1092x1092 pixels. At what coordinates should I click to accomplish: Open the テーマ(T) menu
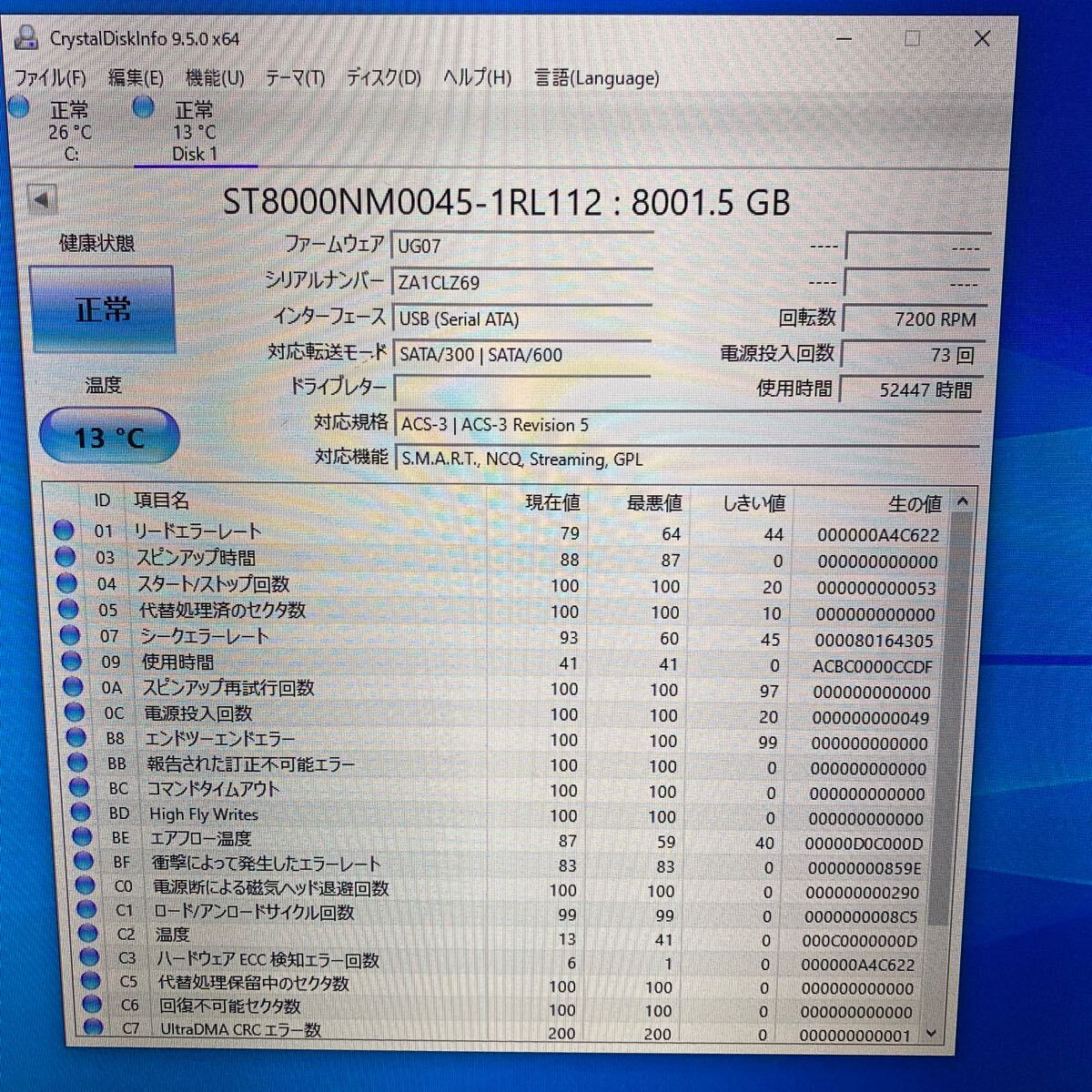click(295, 78)
